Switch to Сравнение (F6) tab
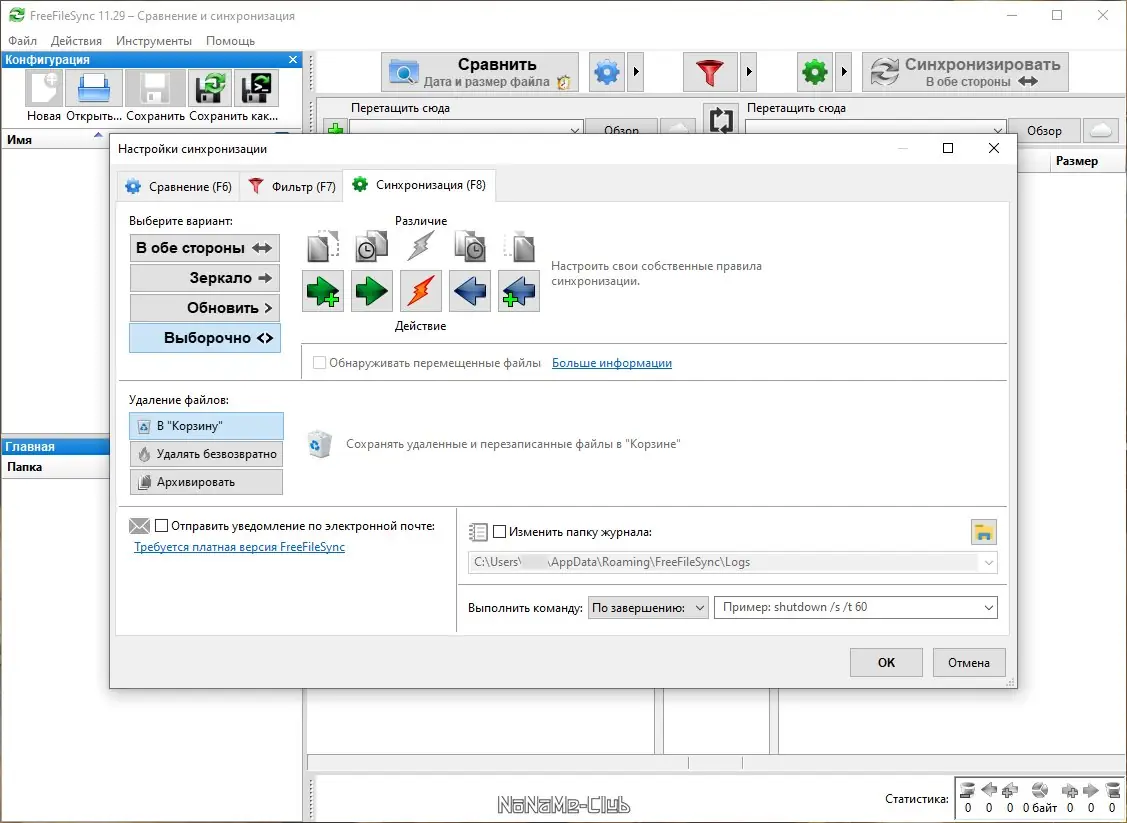 coord(178,187)
